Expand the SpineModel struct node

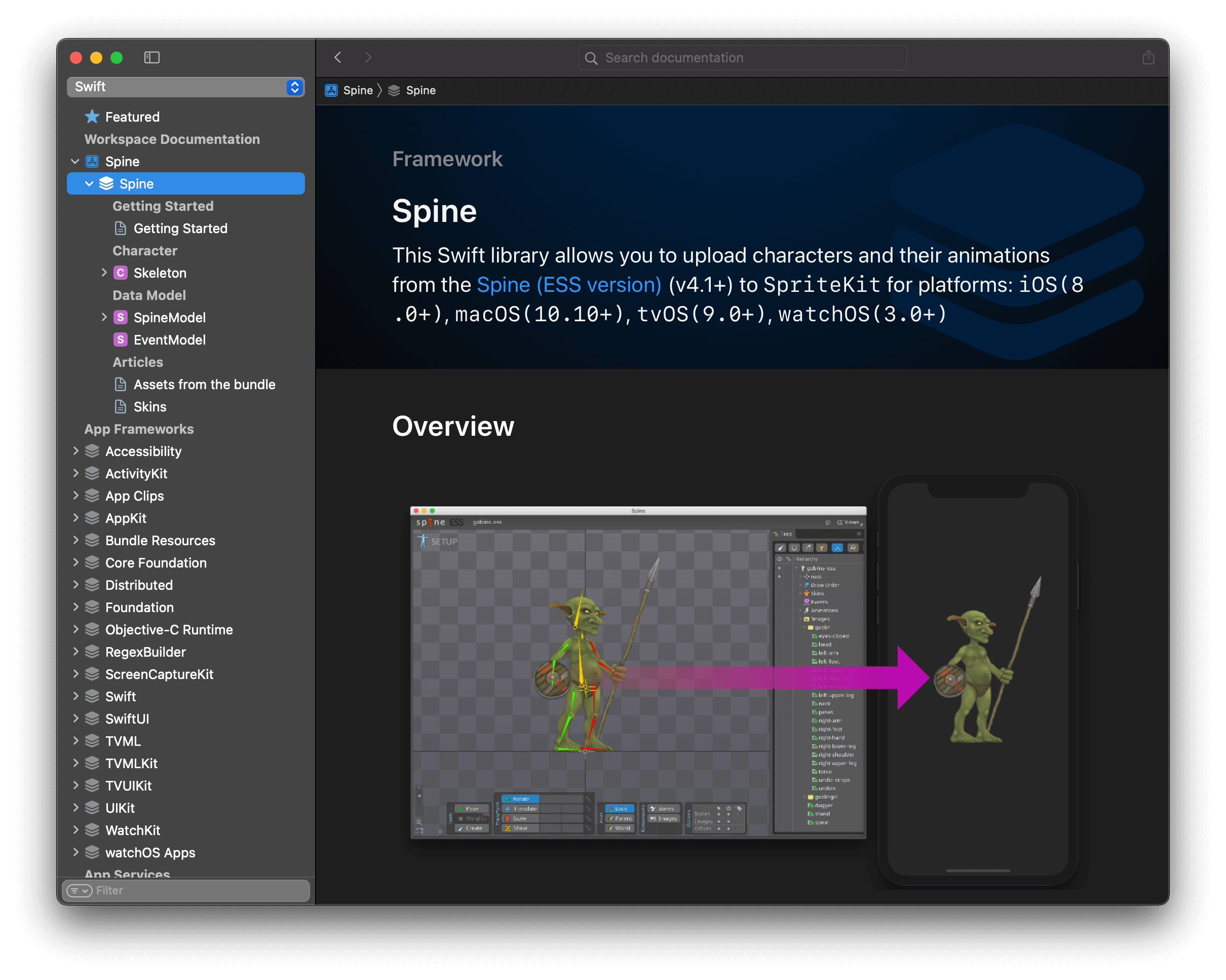click(104, 317)
